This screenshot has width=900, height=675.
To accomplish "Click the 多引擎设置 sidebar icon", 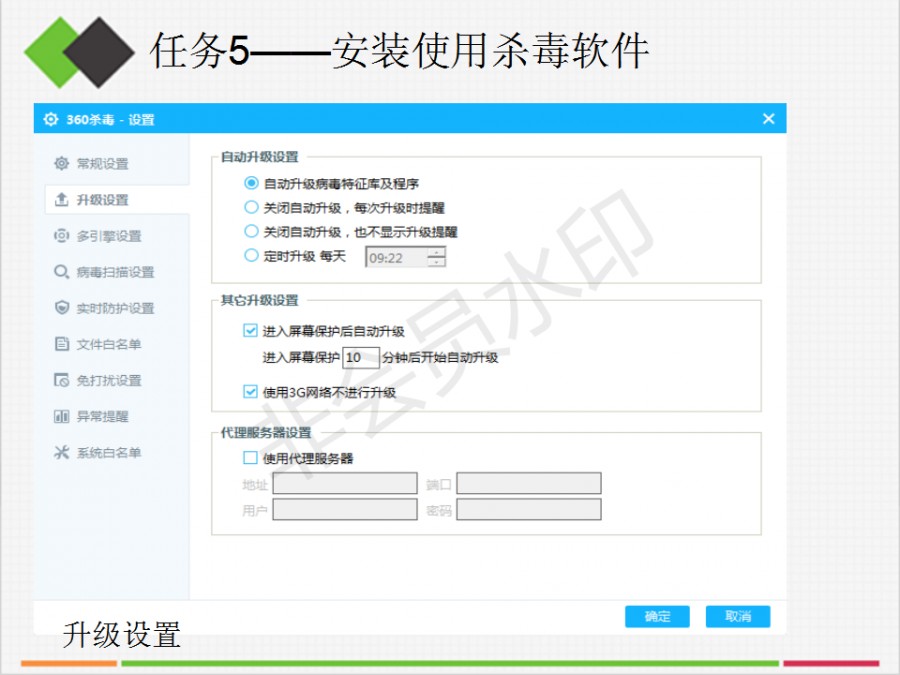I will pyautogui.click(x=61, y=236).
